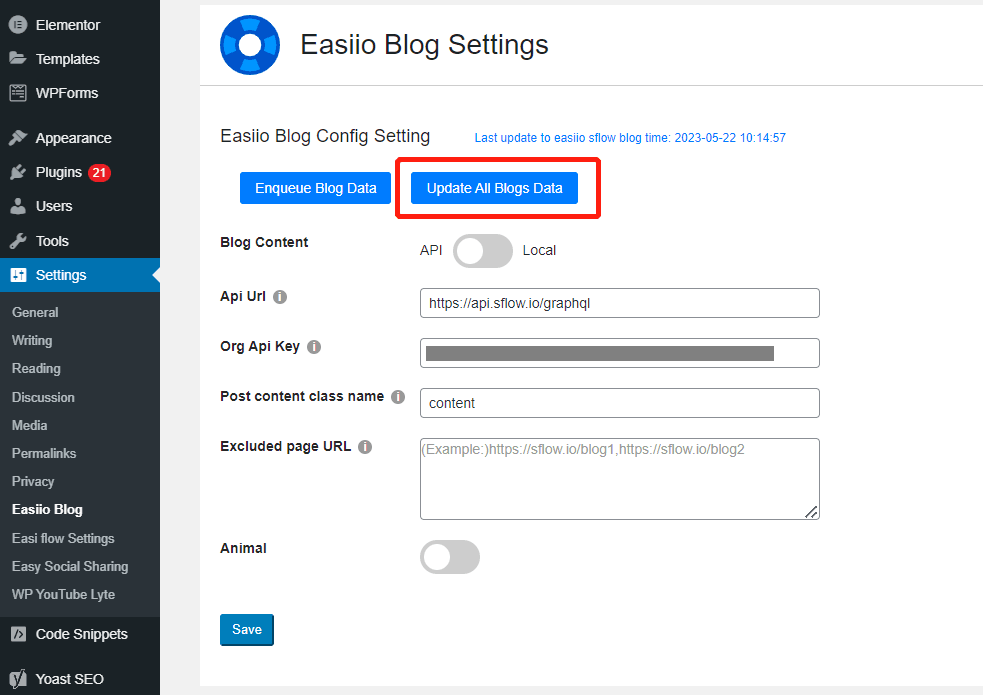
Task: Save the blog settings
Action: 246,630
